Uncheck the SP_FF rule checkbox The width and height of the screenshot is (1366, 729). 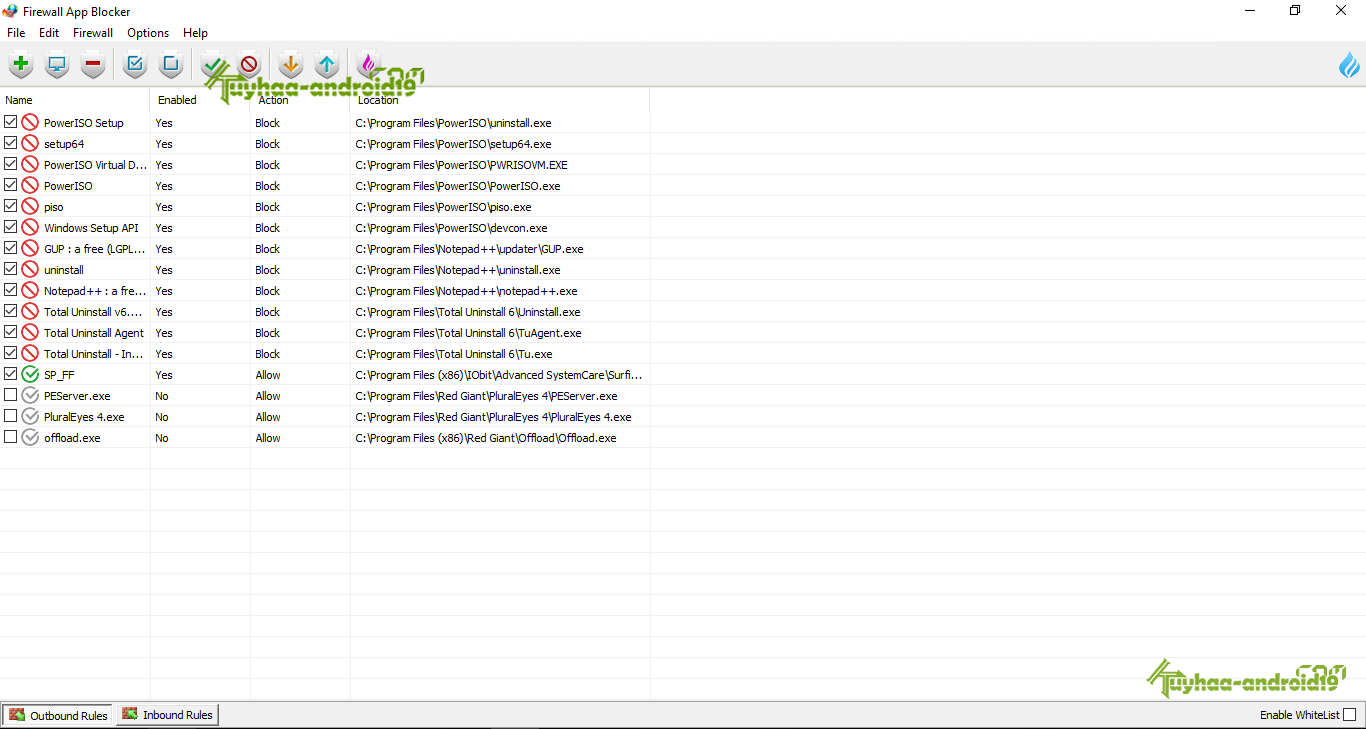(10, 374)
